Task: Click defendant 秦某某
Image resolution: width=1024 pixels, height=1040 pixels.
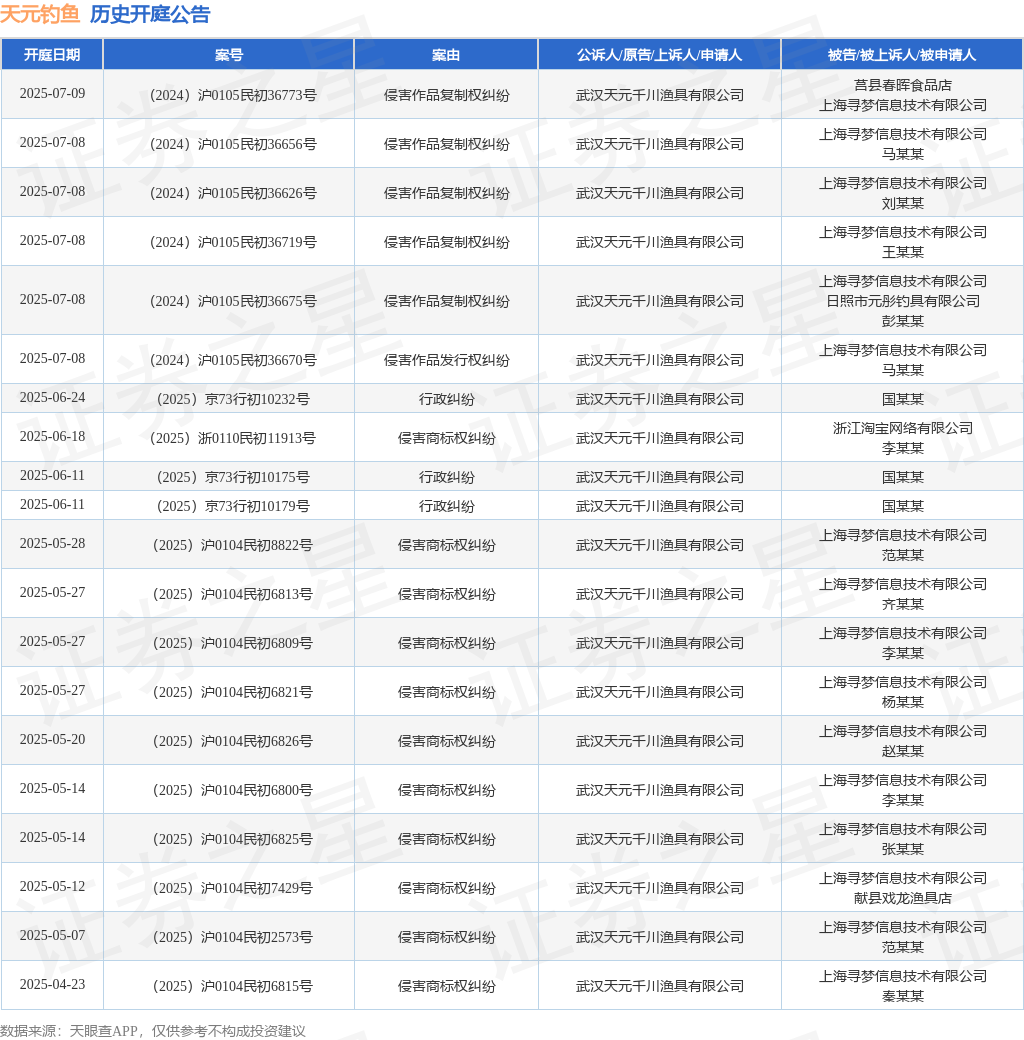Action: [x=903, y=997]
